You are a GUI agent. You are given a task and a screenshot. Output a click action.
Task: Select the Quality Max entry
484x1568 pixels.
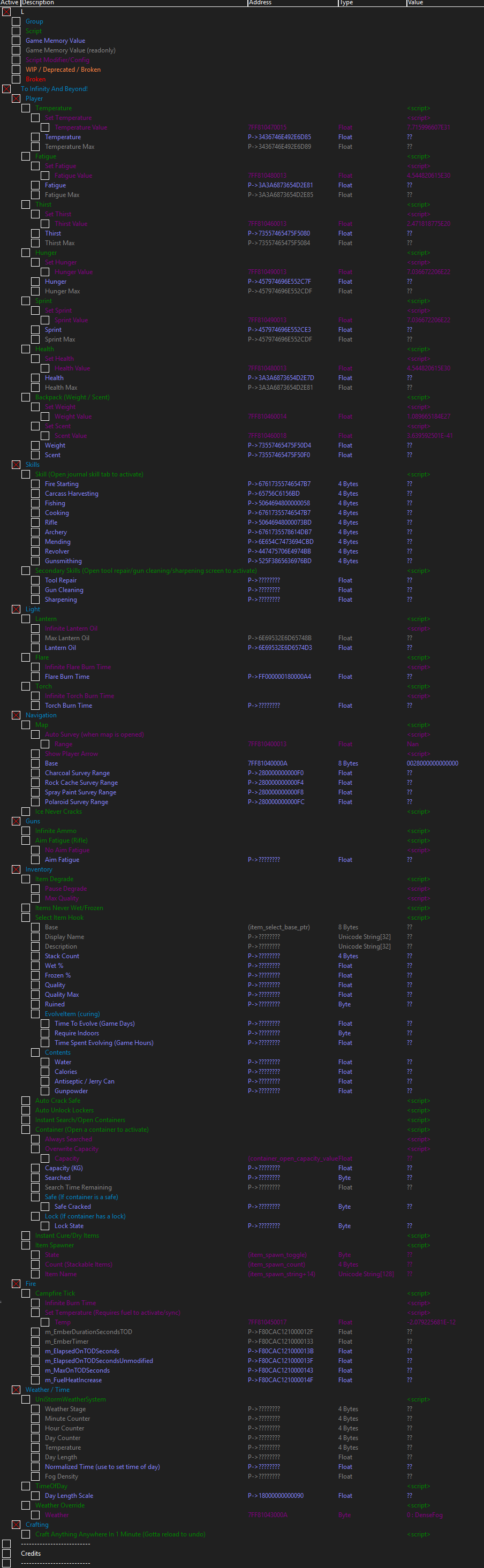(62, 995)
